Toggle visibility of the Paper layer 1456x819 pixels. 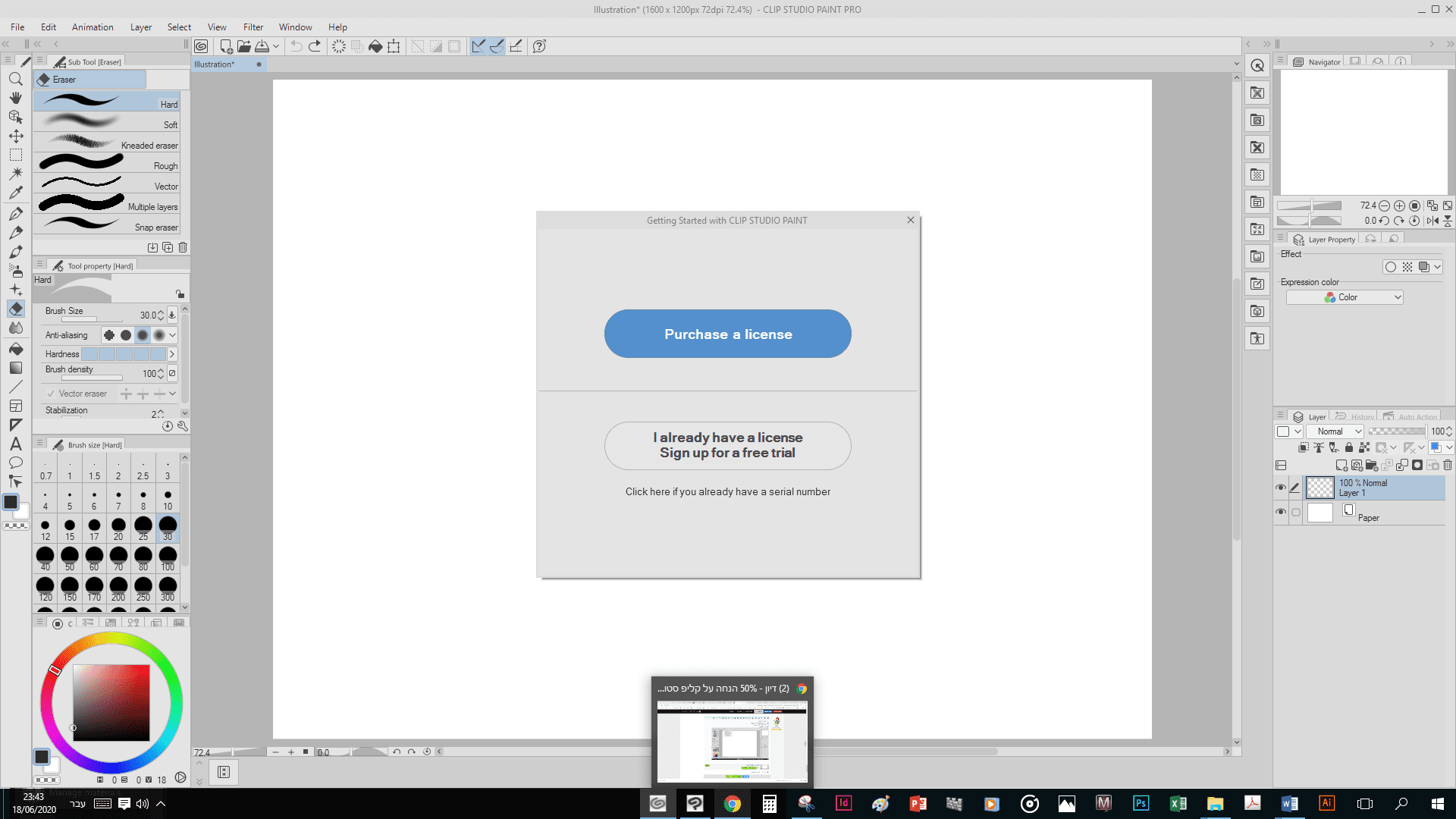1281,513
